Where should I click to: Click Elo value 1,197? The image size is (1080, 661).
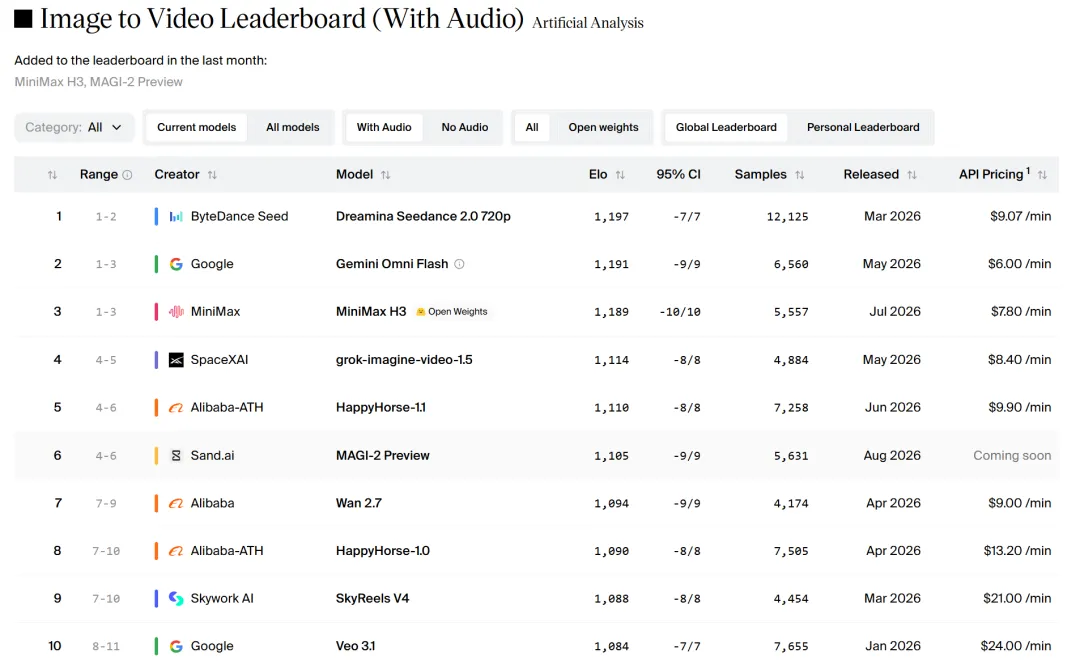[x=611, y=217]
